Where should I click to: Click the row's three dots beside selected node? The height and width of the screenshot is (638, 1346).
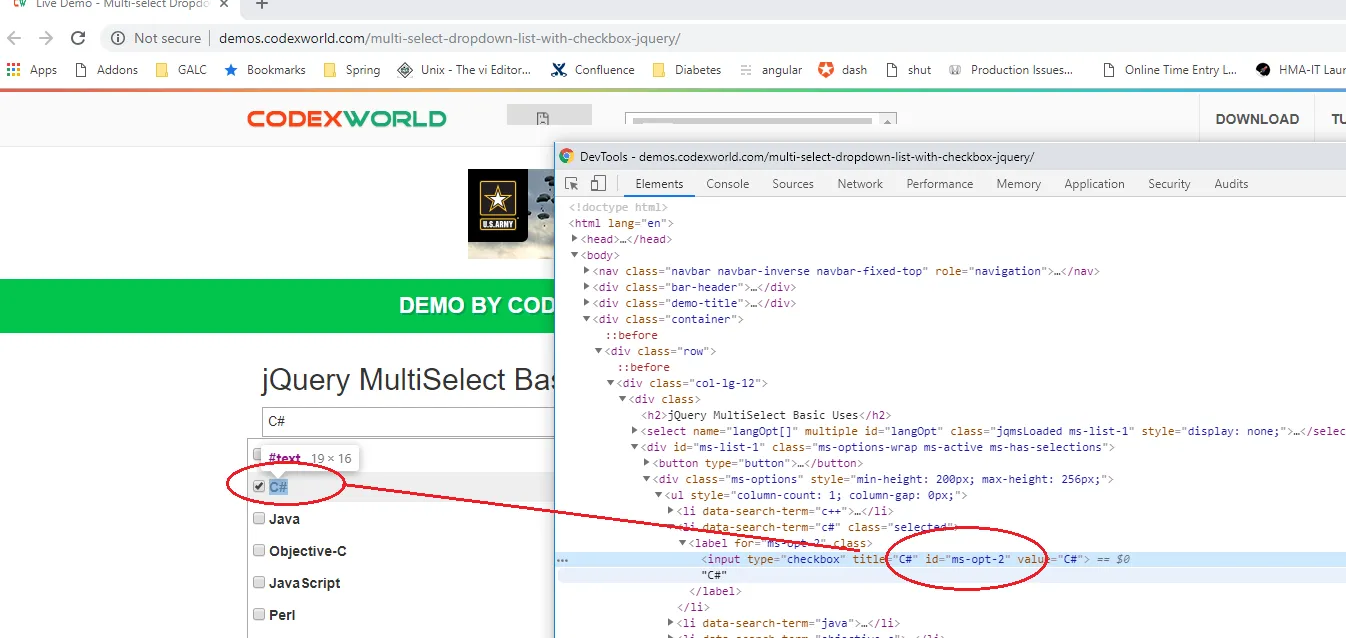click(x=564, y=560)
